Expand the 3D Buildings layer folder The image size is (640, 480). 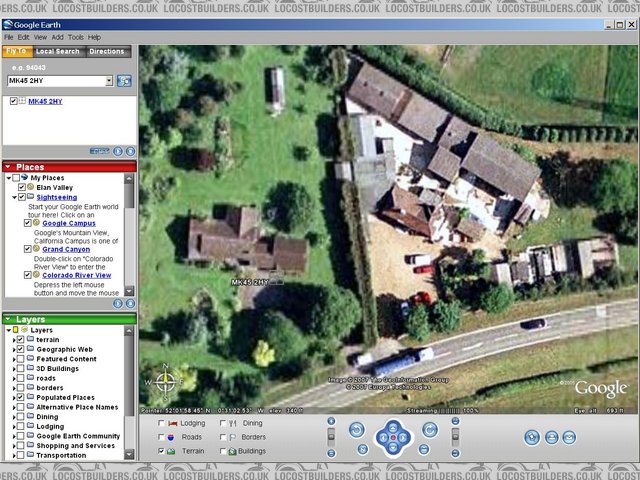(12, 369)
